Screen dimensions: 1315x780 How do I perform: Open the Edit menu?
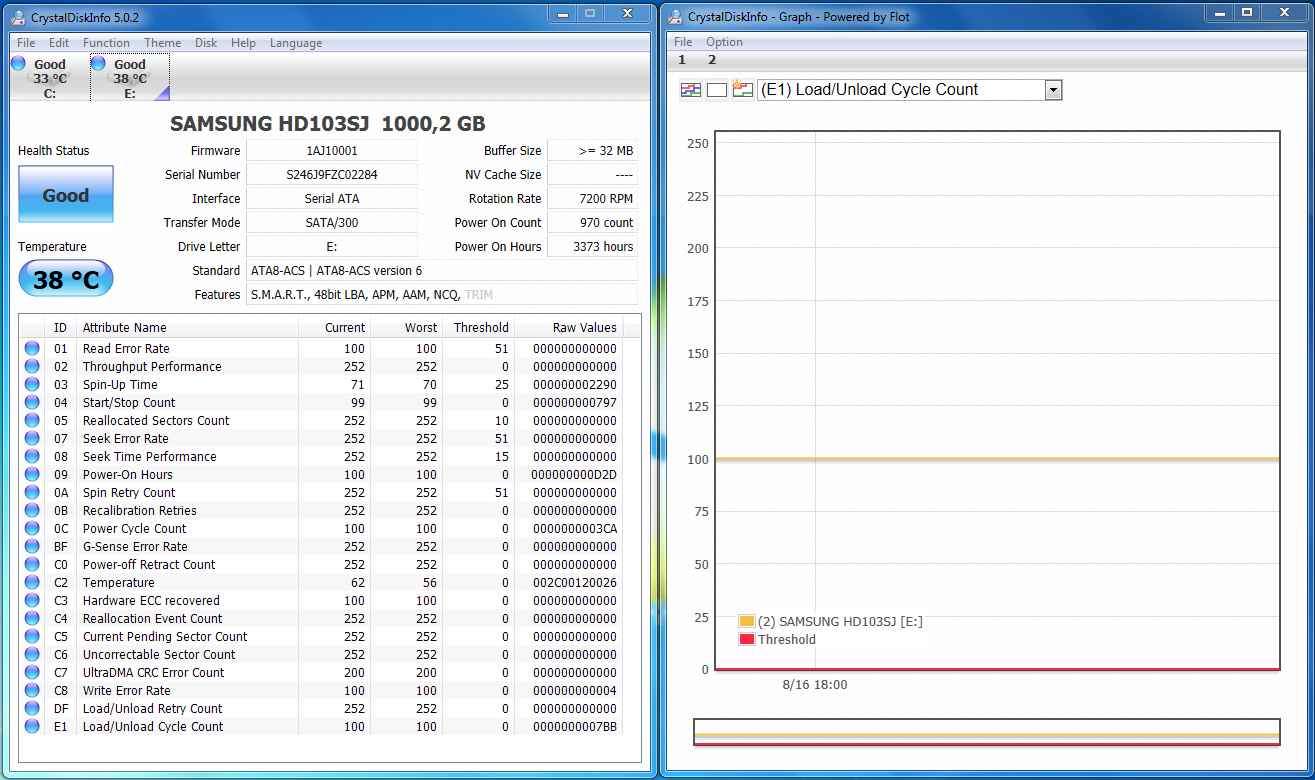(x=59, y=43)
